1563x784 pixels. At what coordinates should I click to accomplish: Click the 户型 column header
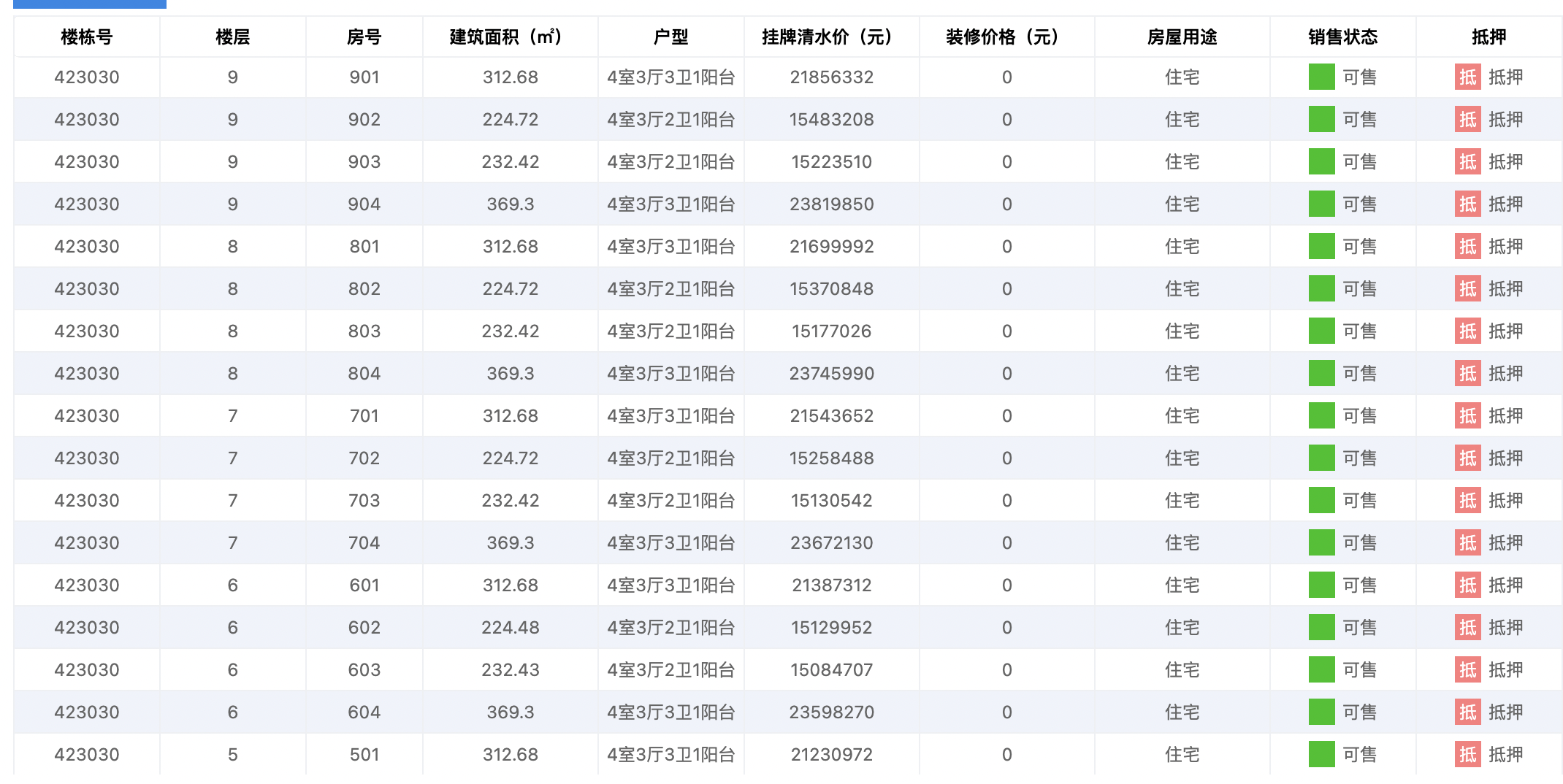coord(671,37)
